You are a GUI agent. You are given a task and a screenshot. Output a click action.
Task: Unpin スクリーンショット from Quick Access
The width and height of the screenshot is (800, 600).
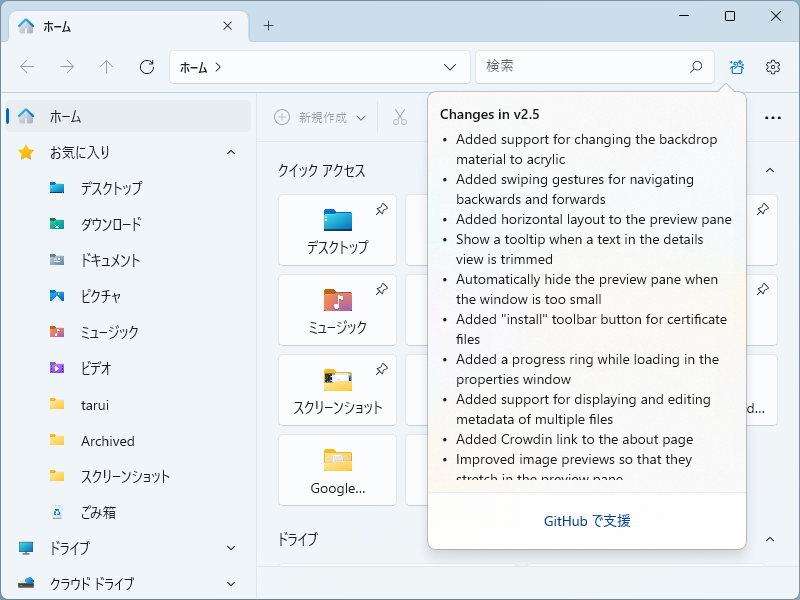pos(381,371)
